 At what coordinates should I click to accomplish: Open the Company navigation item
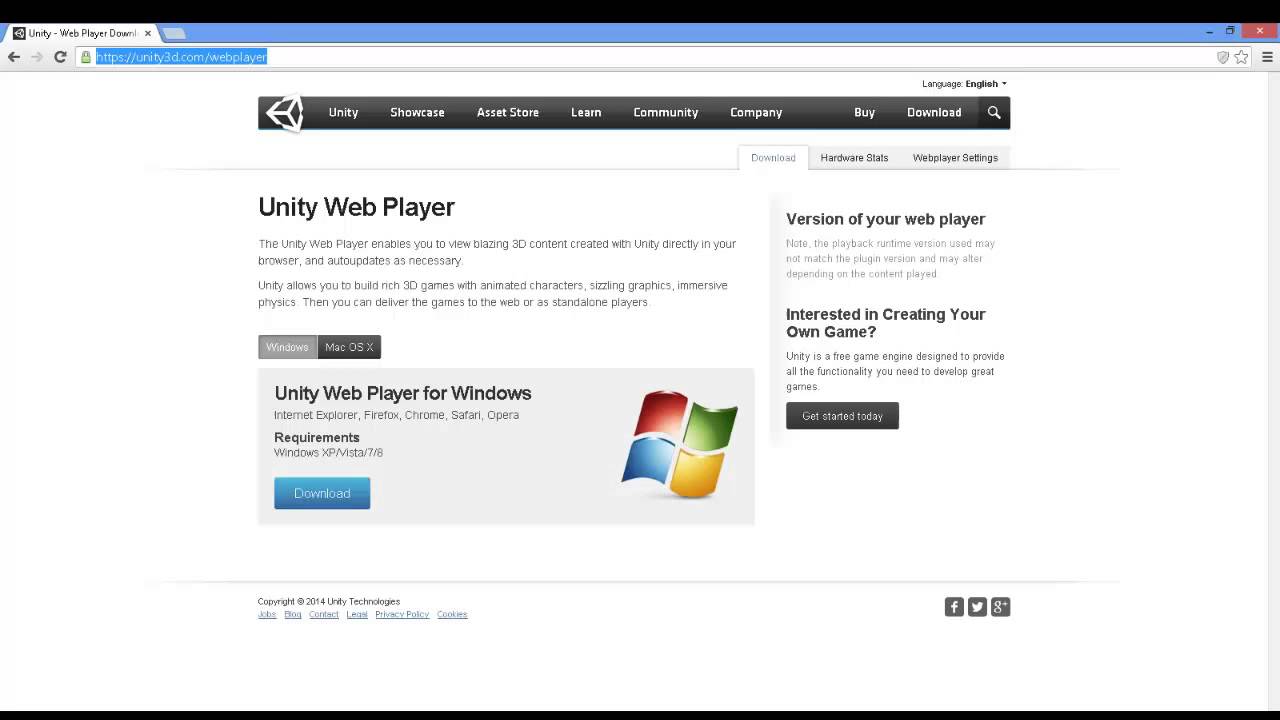tap(756, 112)
